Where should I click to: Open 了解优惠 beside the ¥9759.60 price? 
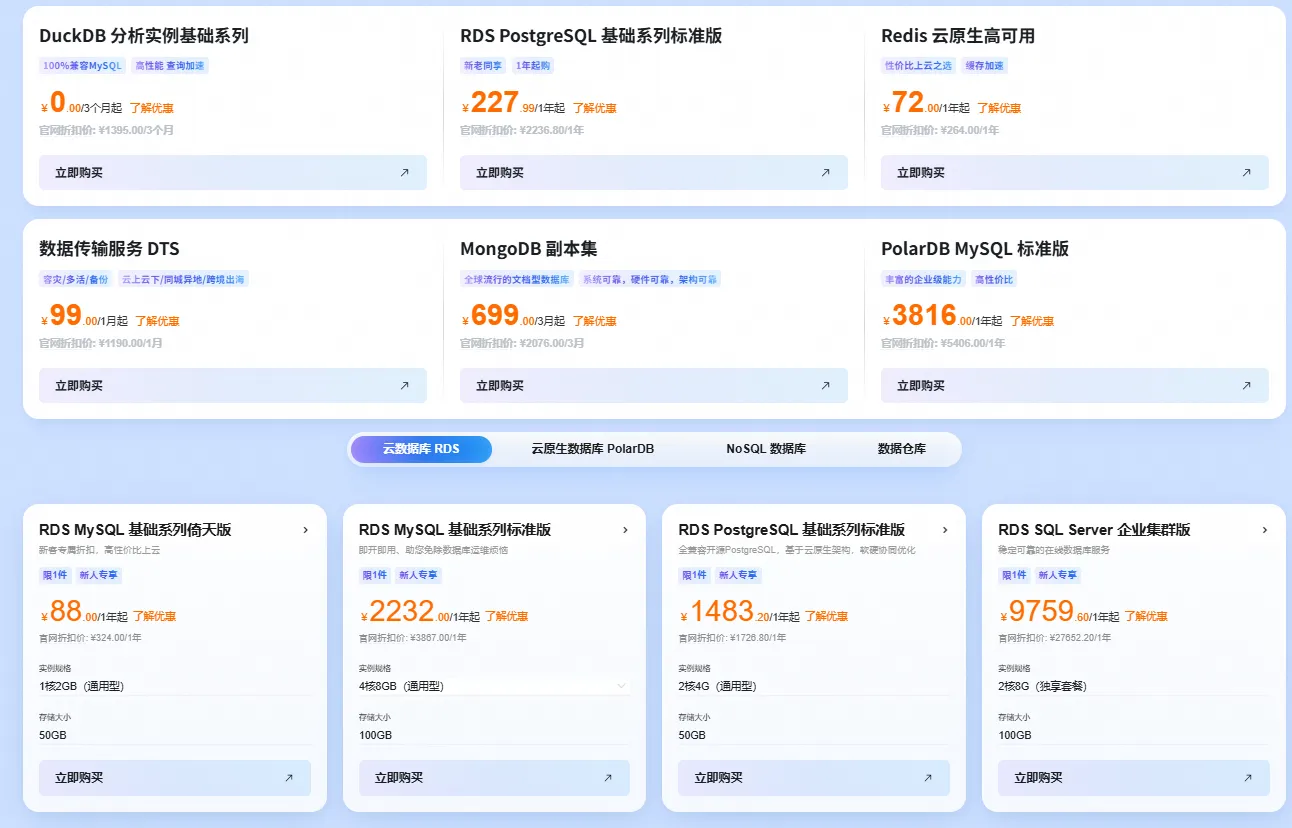pos(1146,617)
